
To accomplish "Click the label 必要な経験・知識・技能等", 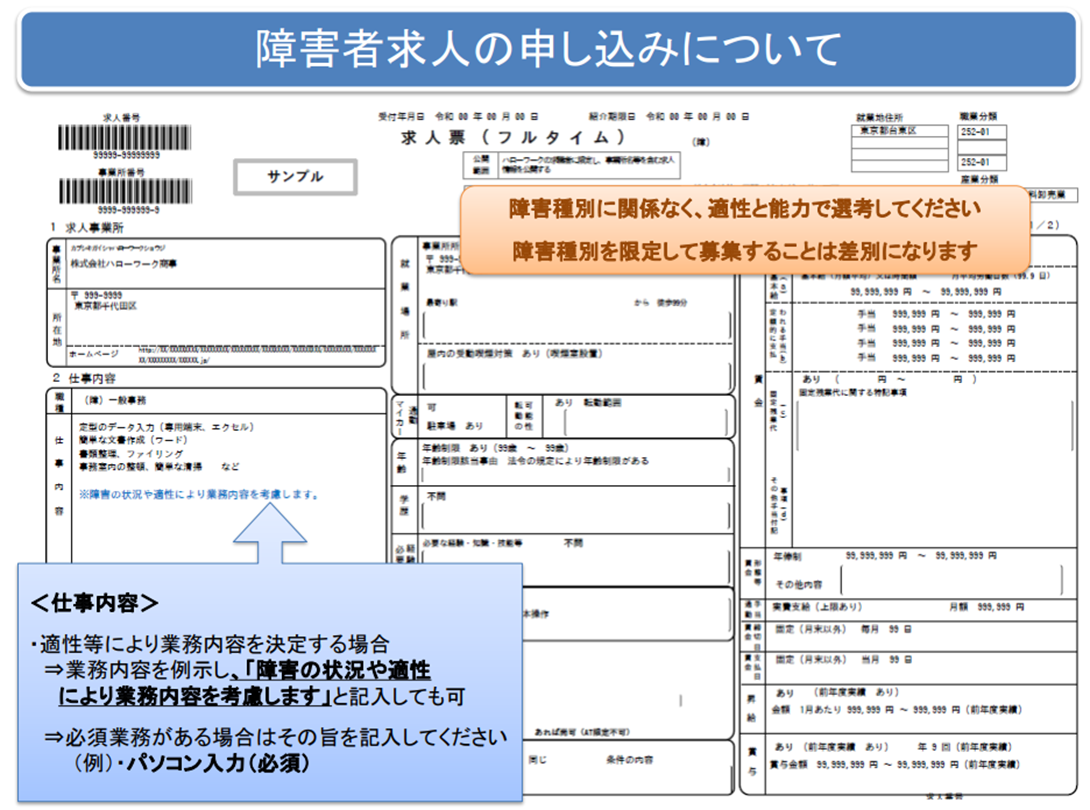I will click(x=473, y=543).
